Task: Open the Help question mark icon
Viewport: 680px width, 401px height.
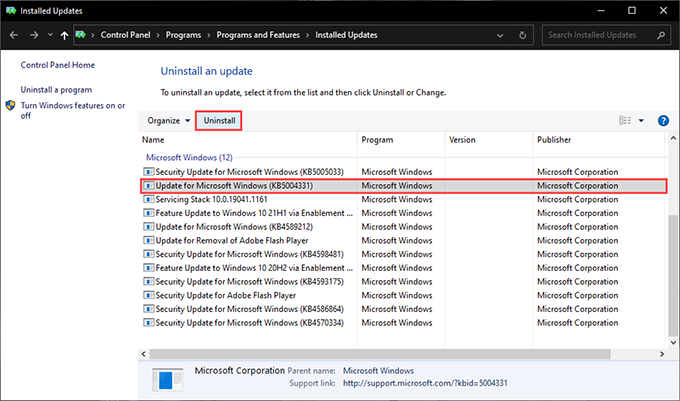Action: tap(663, 120)
